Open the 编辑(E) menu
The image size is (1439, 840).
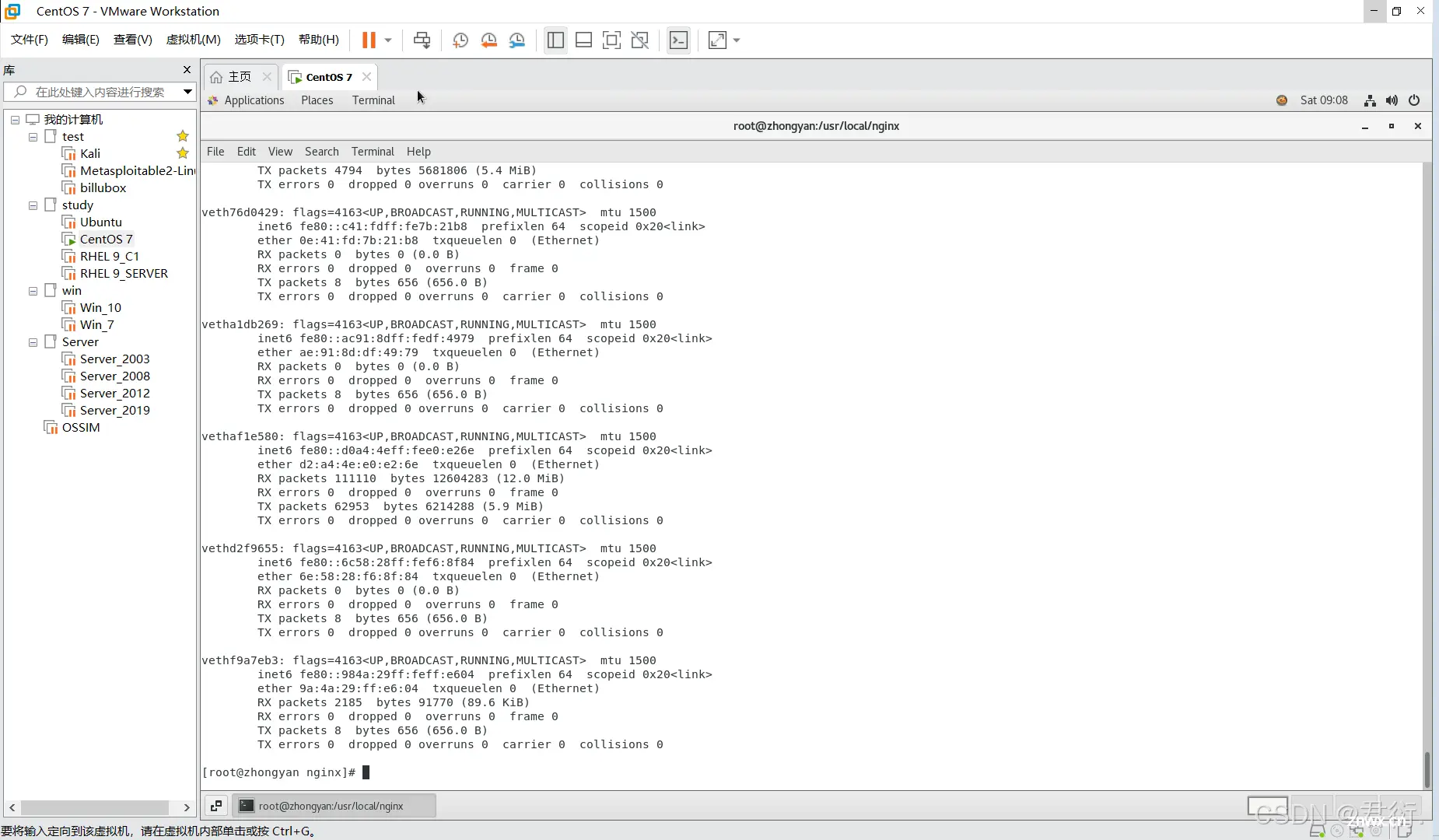point(81,40)
